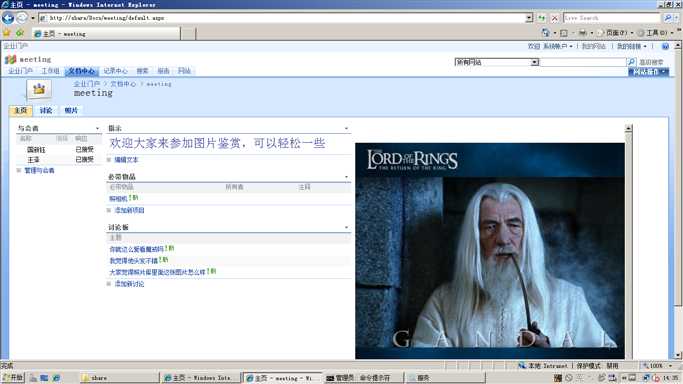683x384 pixels.
Task: Click the 我的网站 My Site link
Action: coord(593,46)
